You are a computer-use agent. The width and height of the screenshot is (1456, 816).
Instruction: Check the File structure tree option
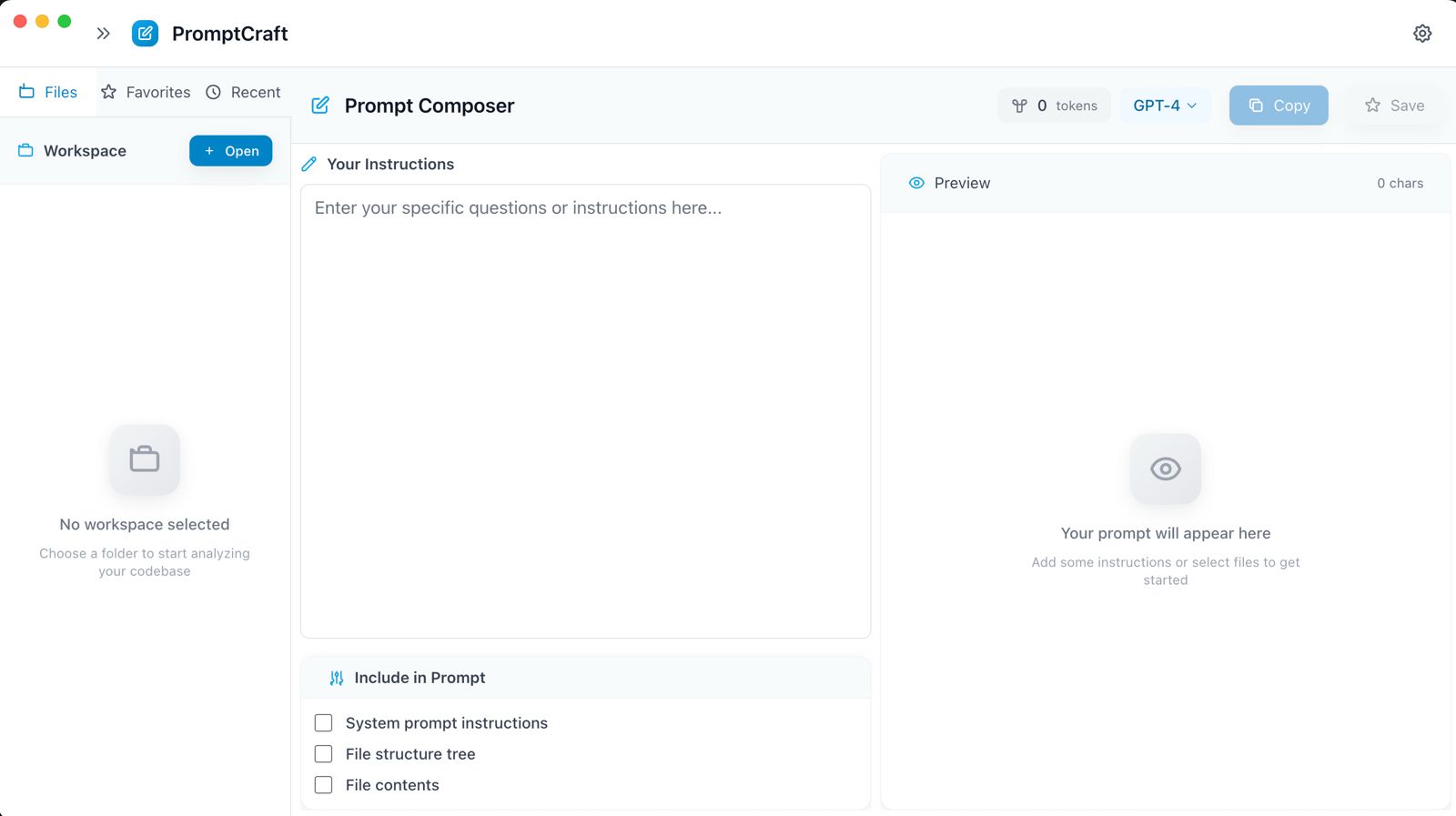tap(323, 754)
